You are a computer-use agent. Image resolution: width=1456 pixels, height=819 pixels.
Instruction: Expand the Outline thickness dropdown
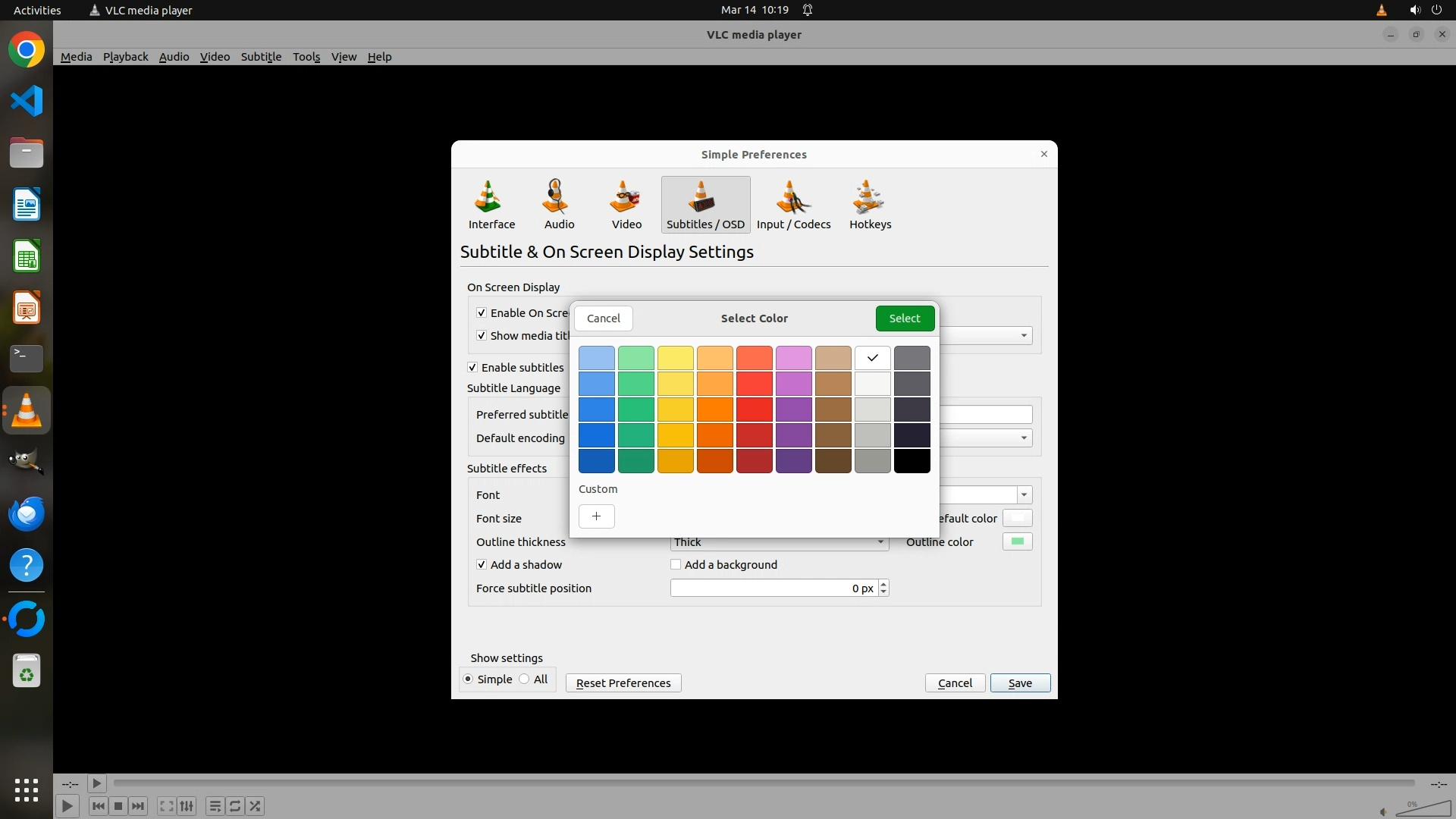[x=880, y=542]
